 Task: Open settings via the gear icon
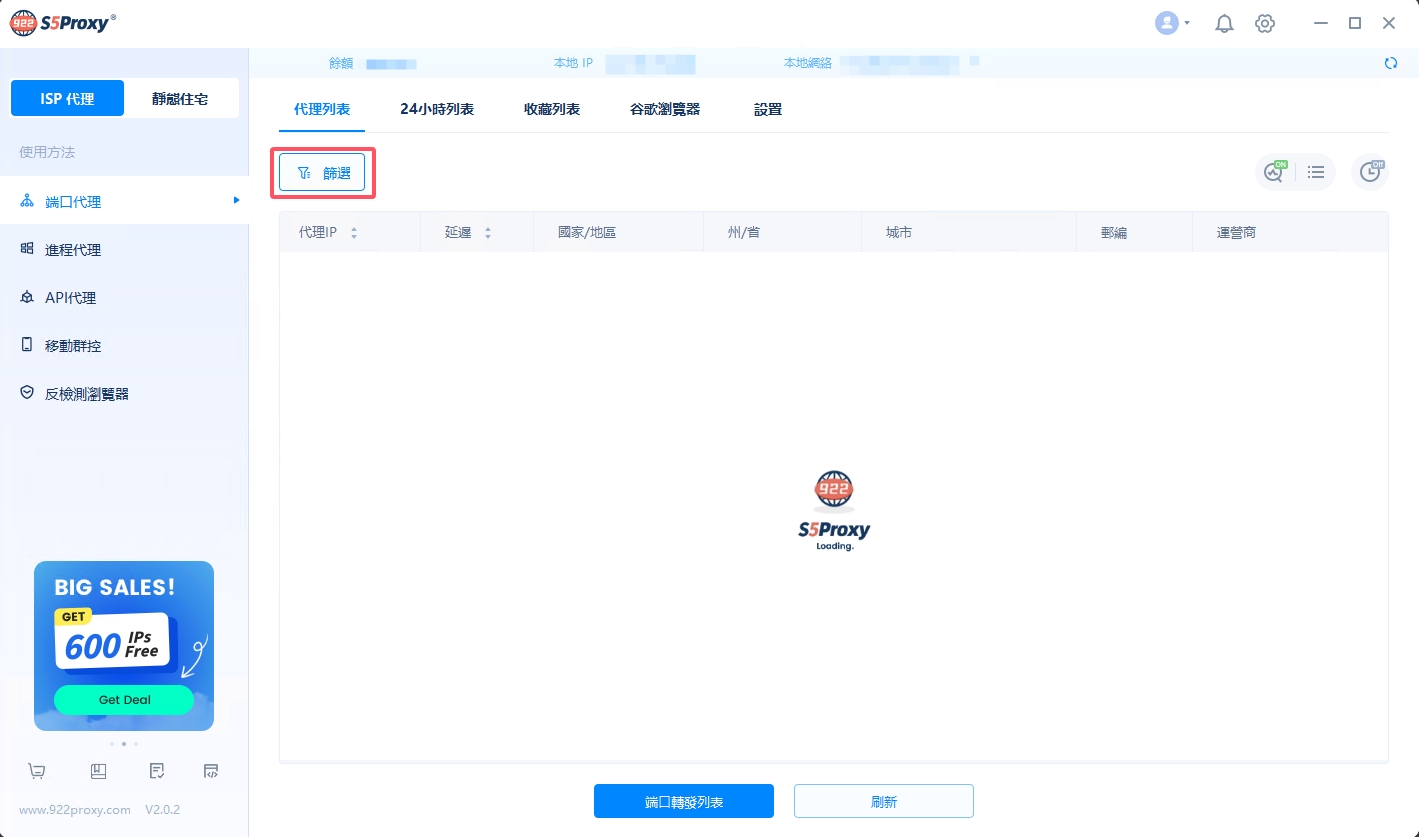1265,24
